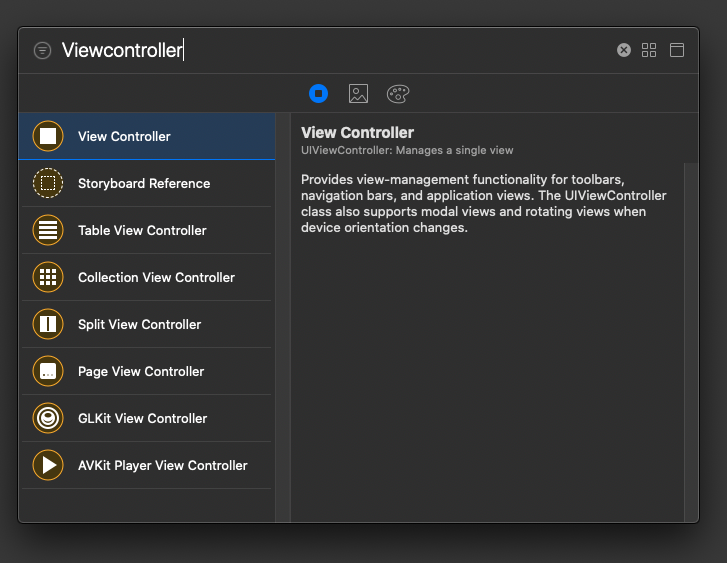Switch to the Image library tab
Screen dimensions: 727x563
click(x=358, y=93)
